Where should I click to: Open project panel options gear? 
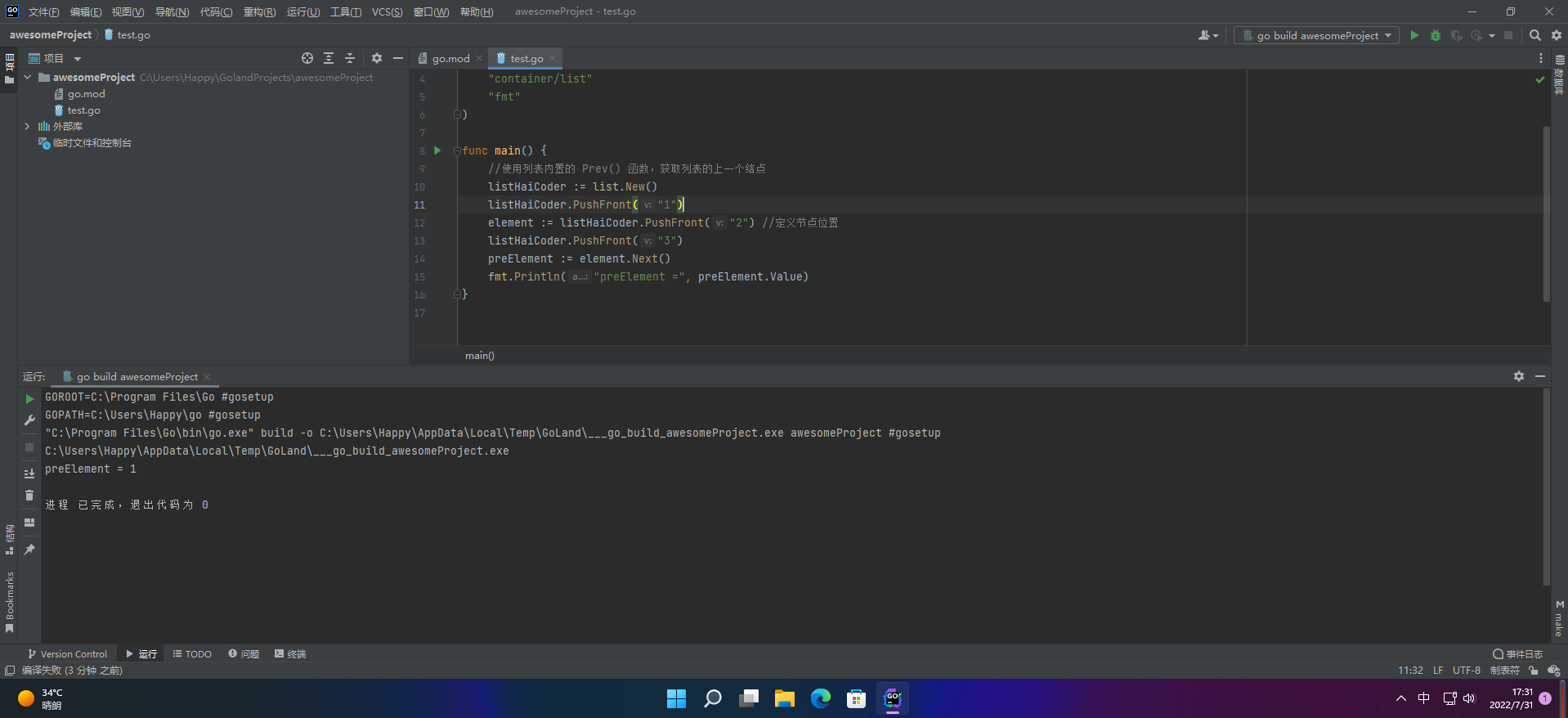377,58
